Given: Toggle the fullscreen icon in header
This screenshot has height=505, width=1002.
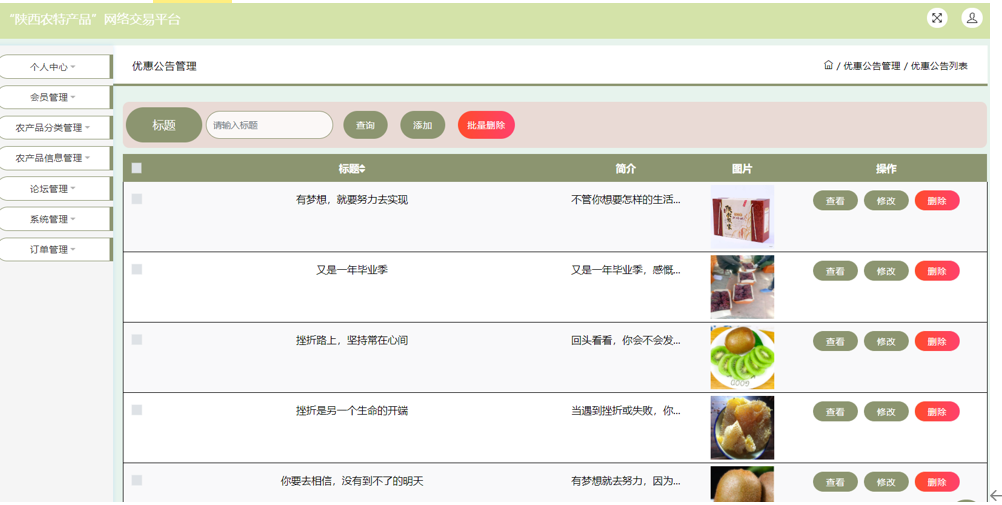Looking at the screenshot, I should pos(937,18).
